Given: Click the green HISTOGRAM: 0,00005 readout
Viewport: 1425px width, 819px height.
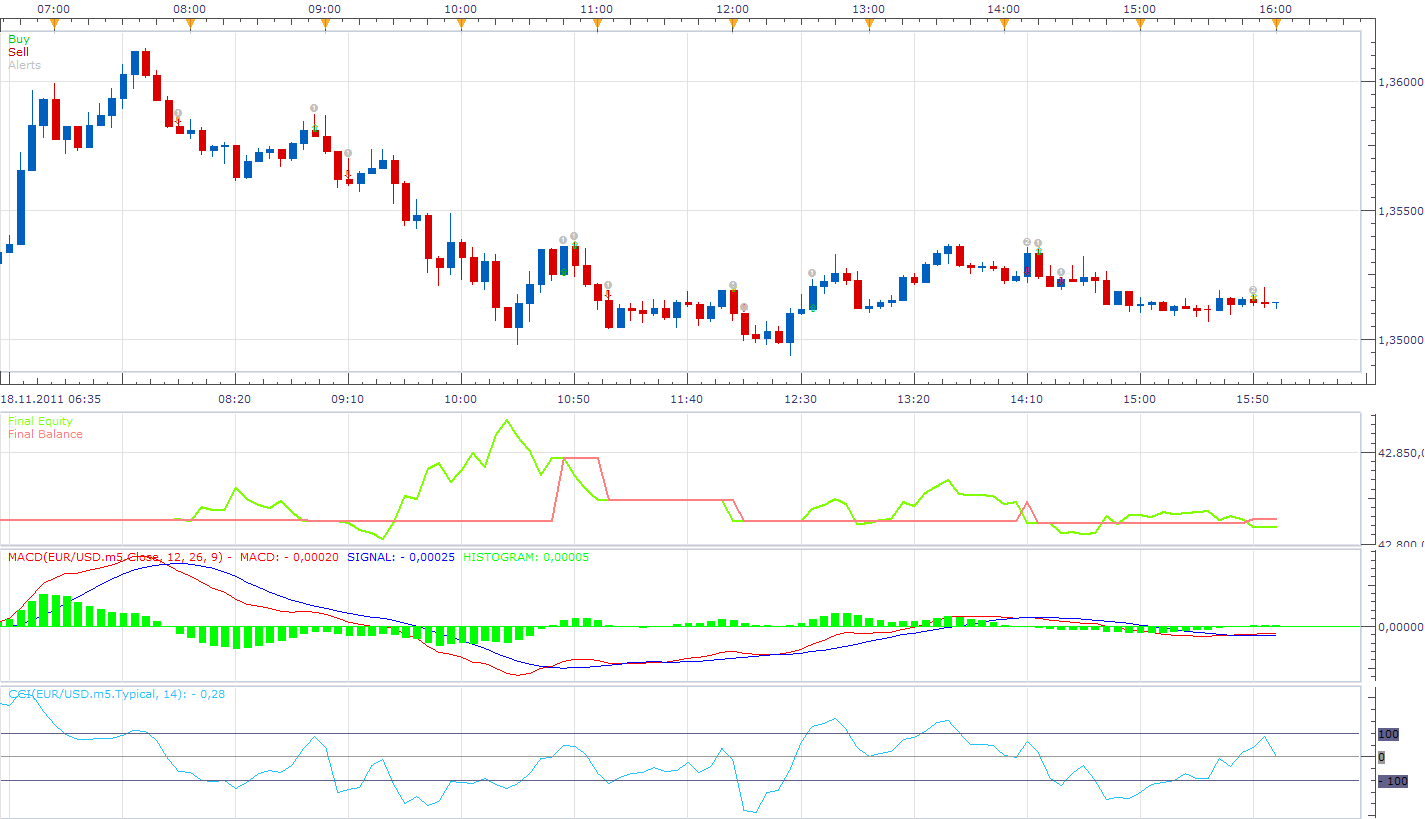Looking at the screenshot, I should click(x=524, y=557).
